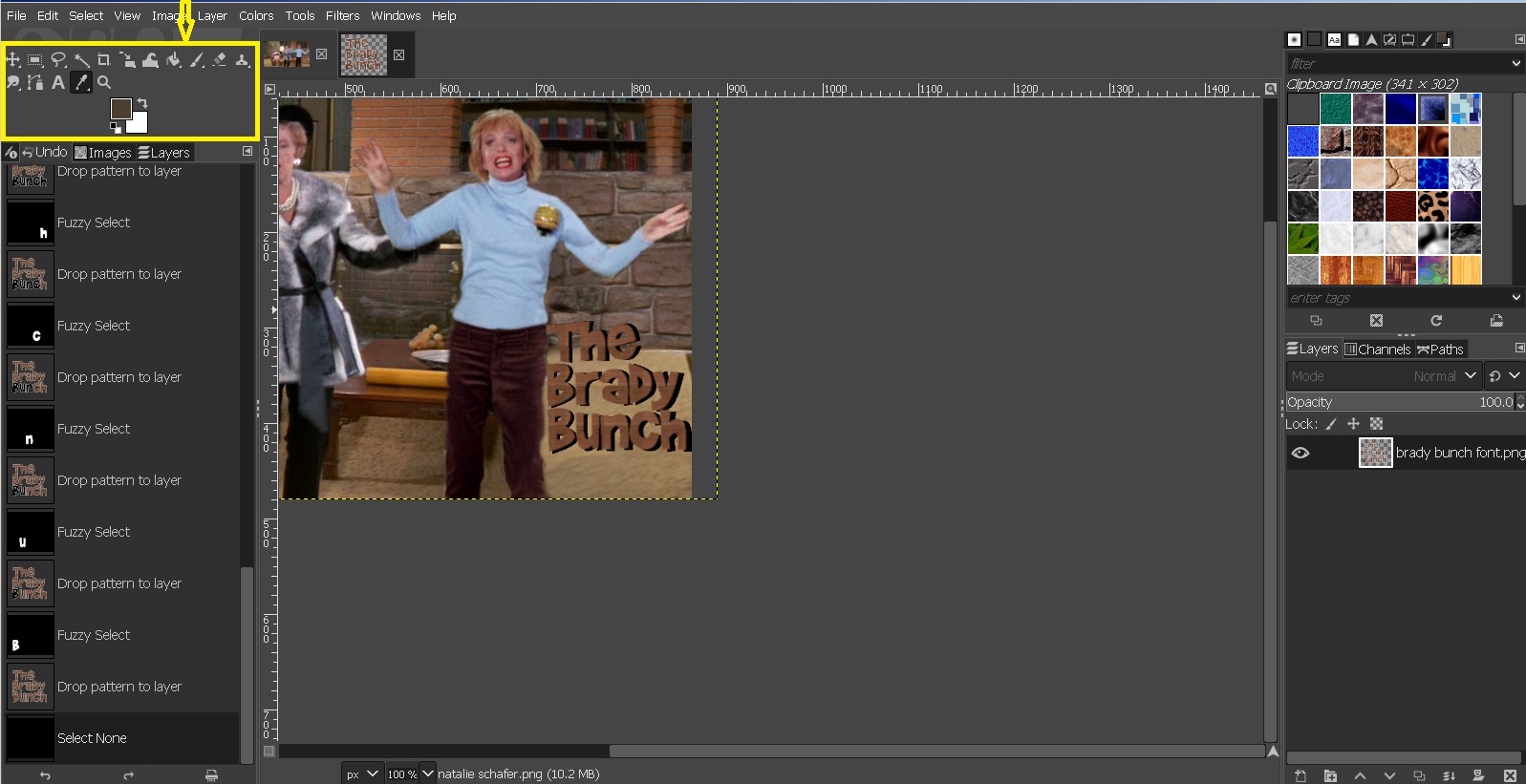1526x784 pixels.
Task: Select the Rectangle Select tool
Action: point(35,60)
